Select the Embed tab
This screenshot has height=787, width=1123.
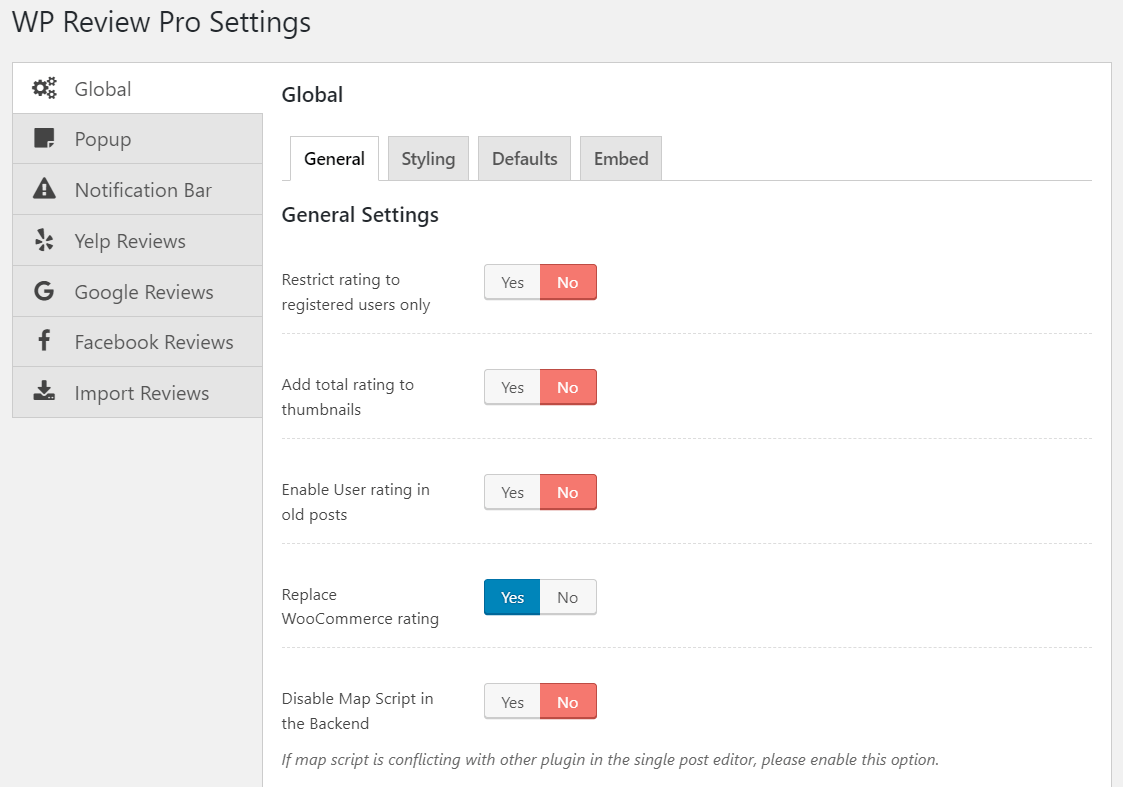coord(620,158)
